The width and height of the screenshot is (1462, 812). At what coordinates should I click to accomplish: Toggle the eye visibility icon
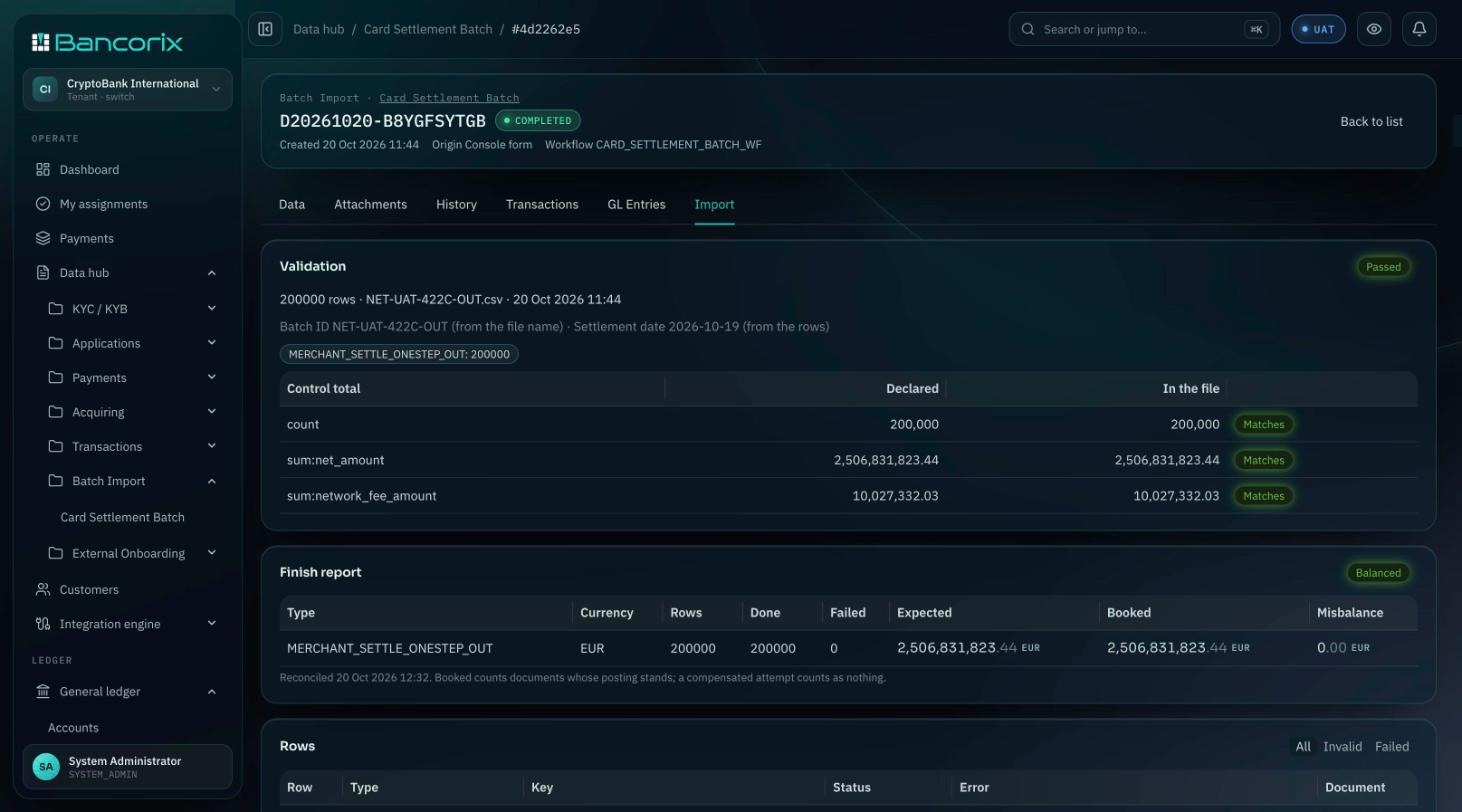(1374, 29)
